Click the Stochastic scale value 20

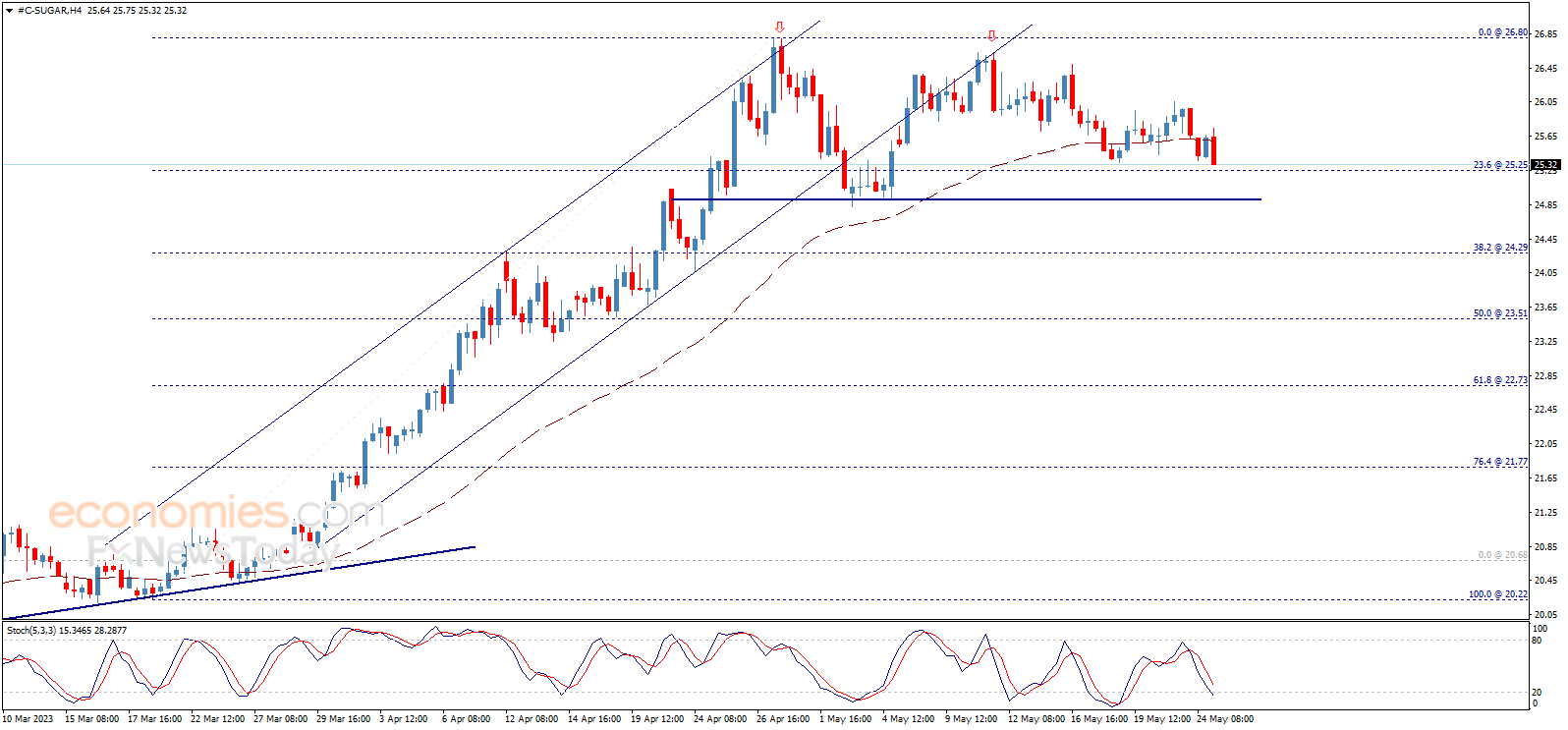[x=1538, y=692]
